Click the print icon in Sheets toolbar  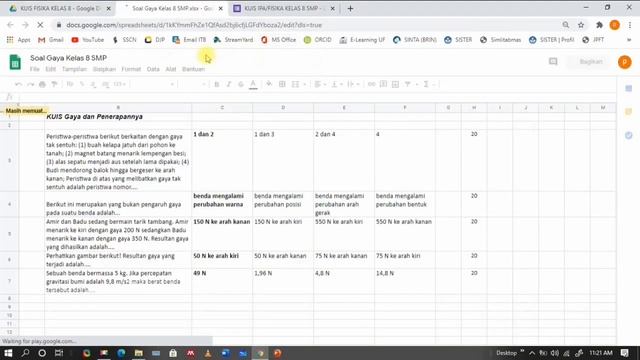pos(42,84)
